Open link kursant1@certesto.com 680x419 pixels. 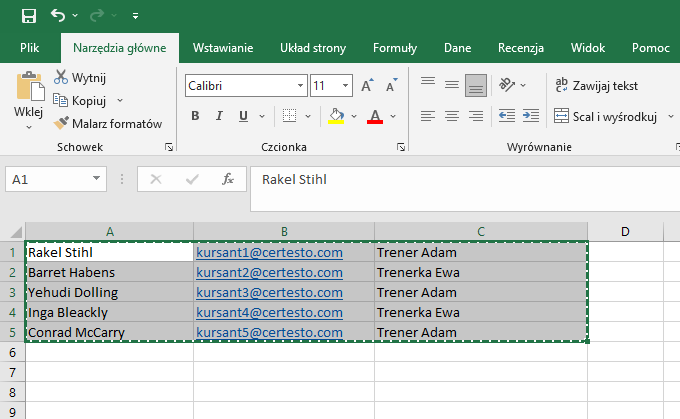point(269,252)
